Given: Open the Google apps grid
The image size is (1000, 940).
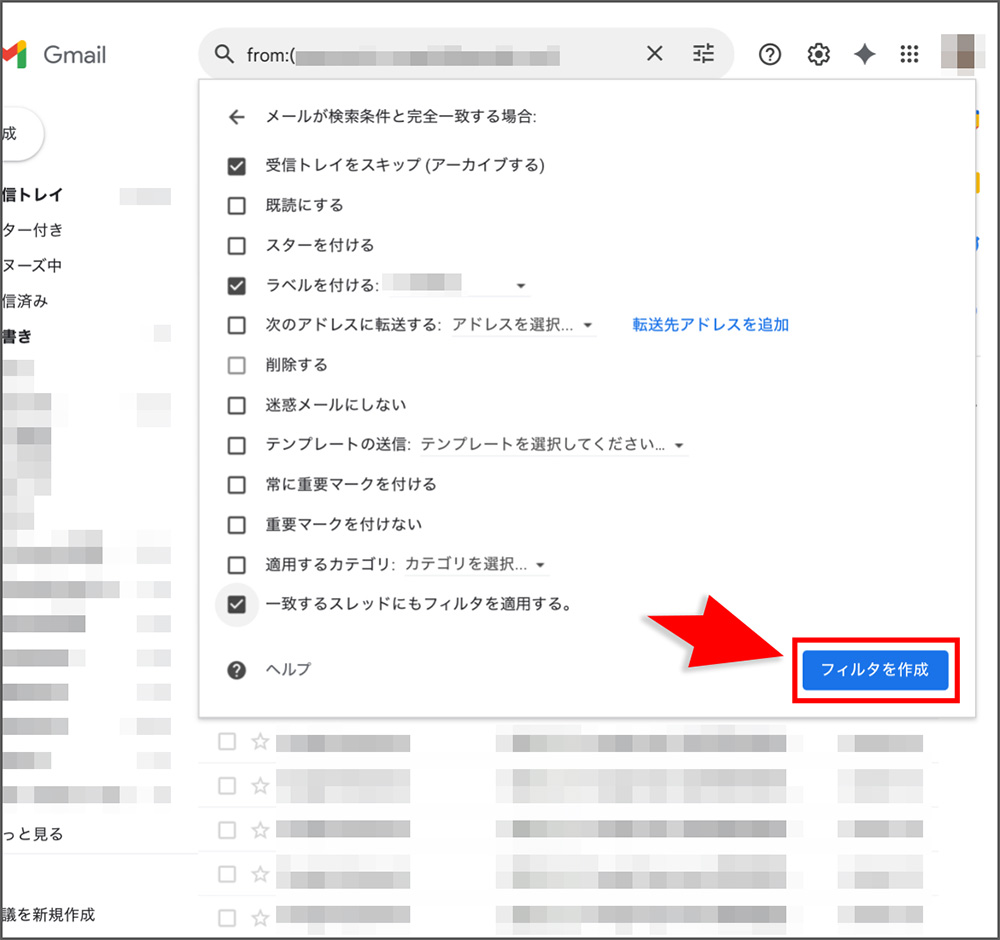Looking at the screenshot, I should (909, 54).
